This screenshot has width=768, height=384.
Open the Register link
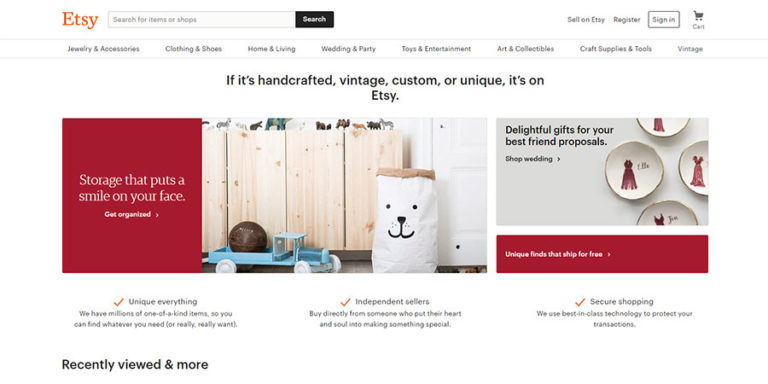pos(626,20)
